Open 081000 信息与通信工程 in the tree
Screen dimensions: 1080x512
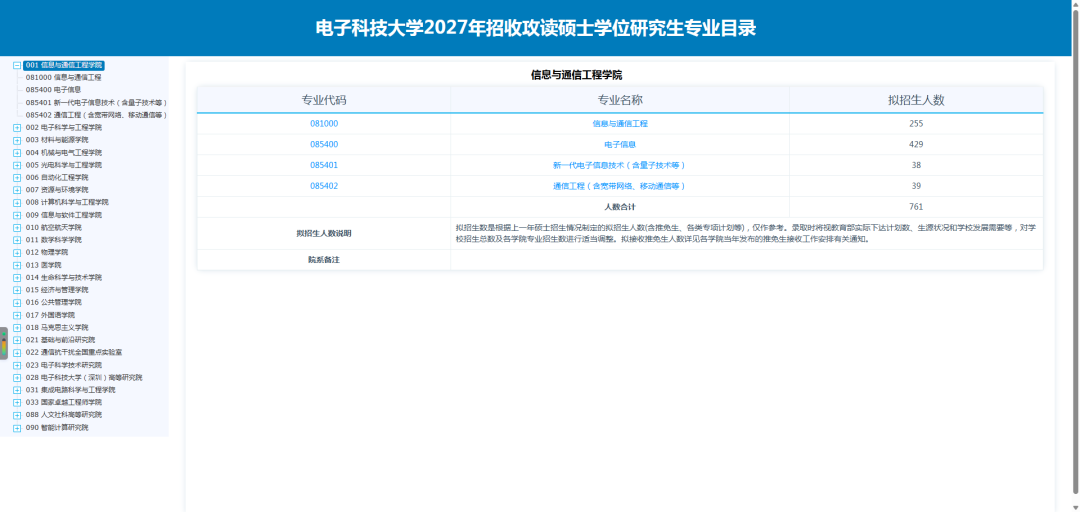[x=63, y=78]
